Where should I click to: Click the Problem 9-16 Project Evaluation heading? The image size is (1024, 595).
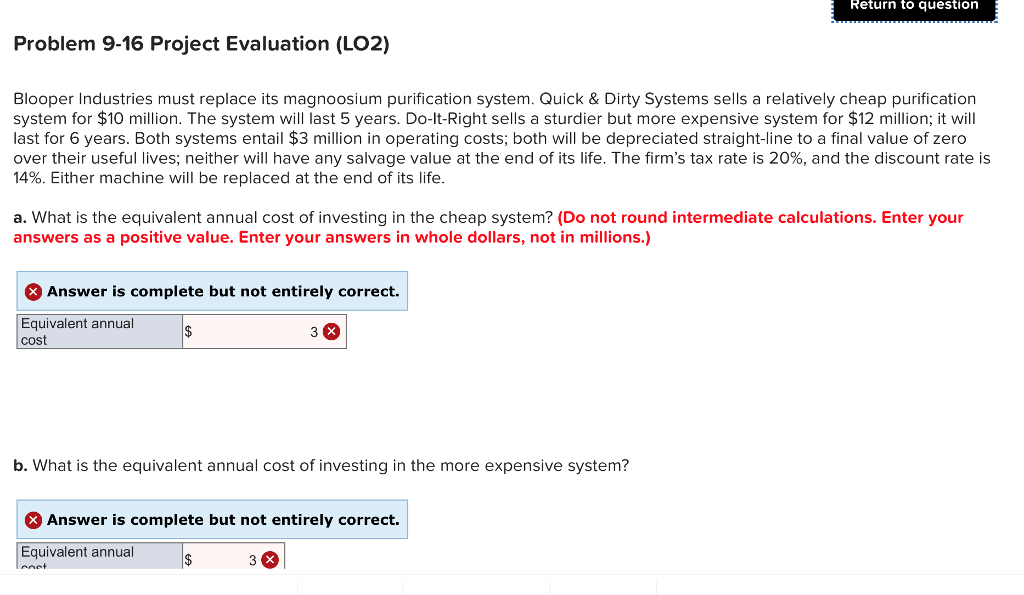coord(200,43)
